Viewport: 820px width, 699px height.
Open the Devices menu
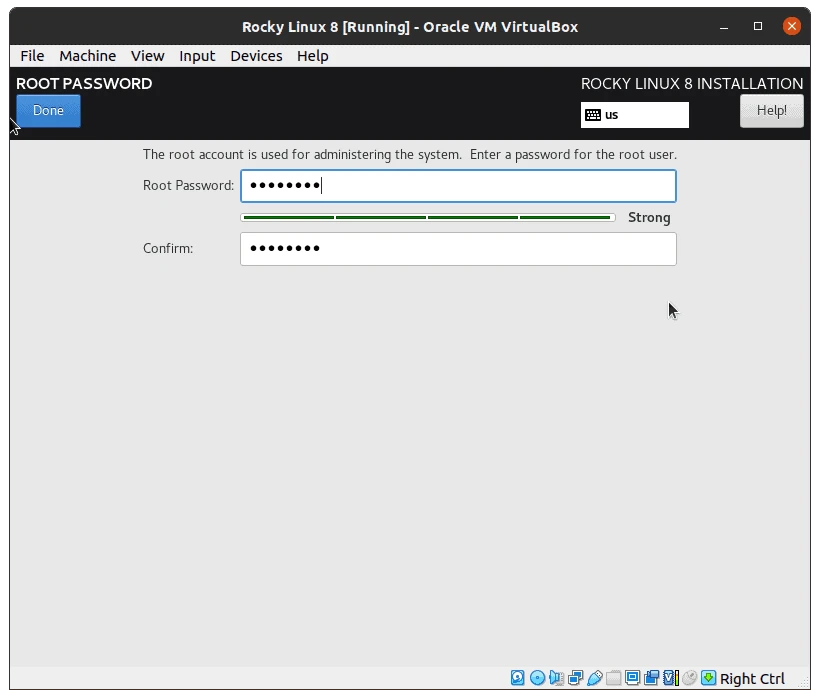pos(256,56)
